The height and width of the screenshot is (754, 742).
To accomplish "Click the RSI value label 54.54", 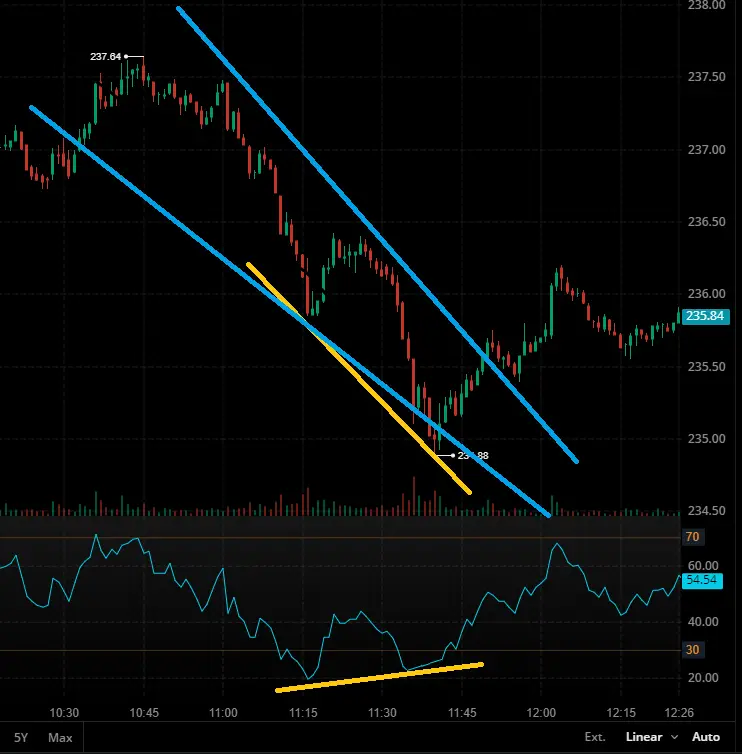I will pyautogui.click(x=702, y=580).
